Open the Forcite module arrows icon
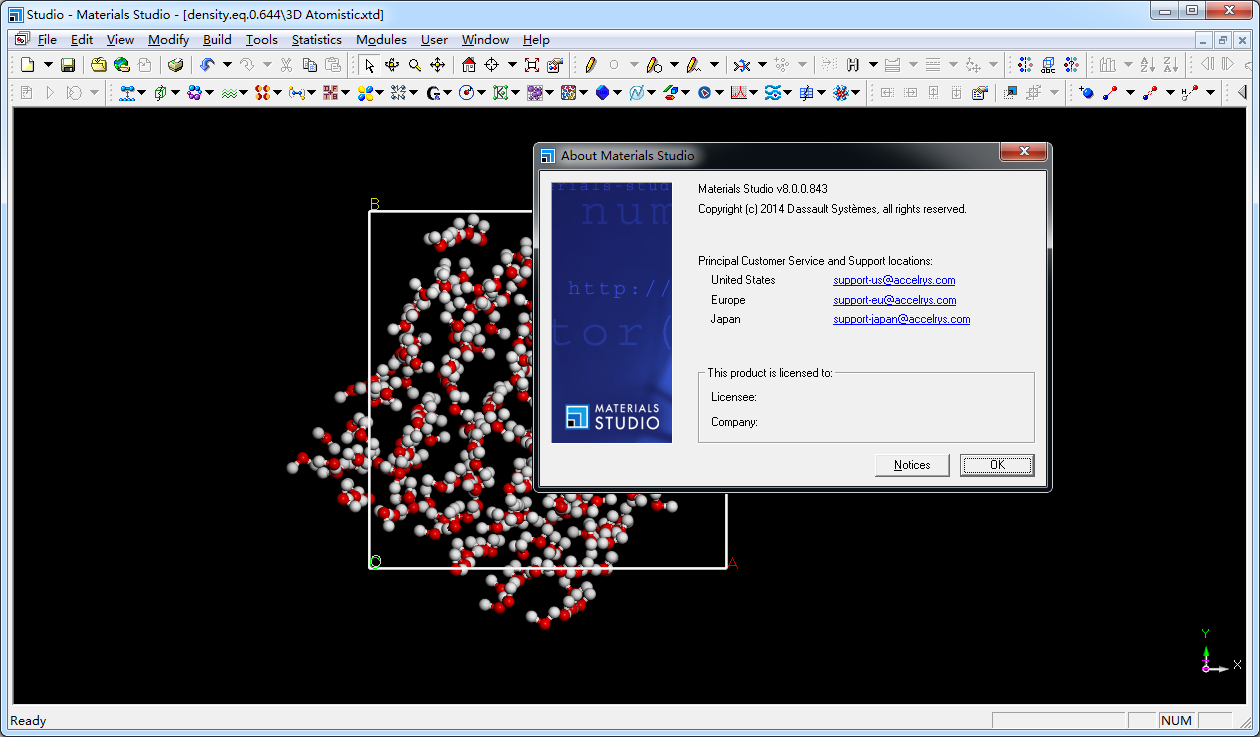The height and width of the screenshot is (737, 1260). tap(398, 92)
